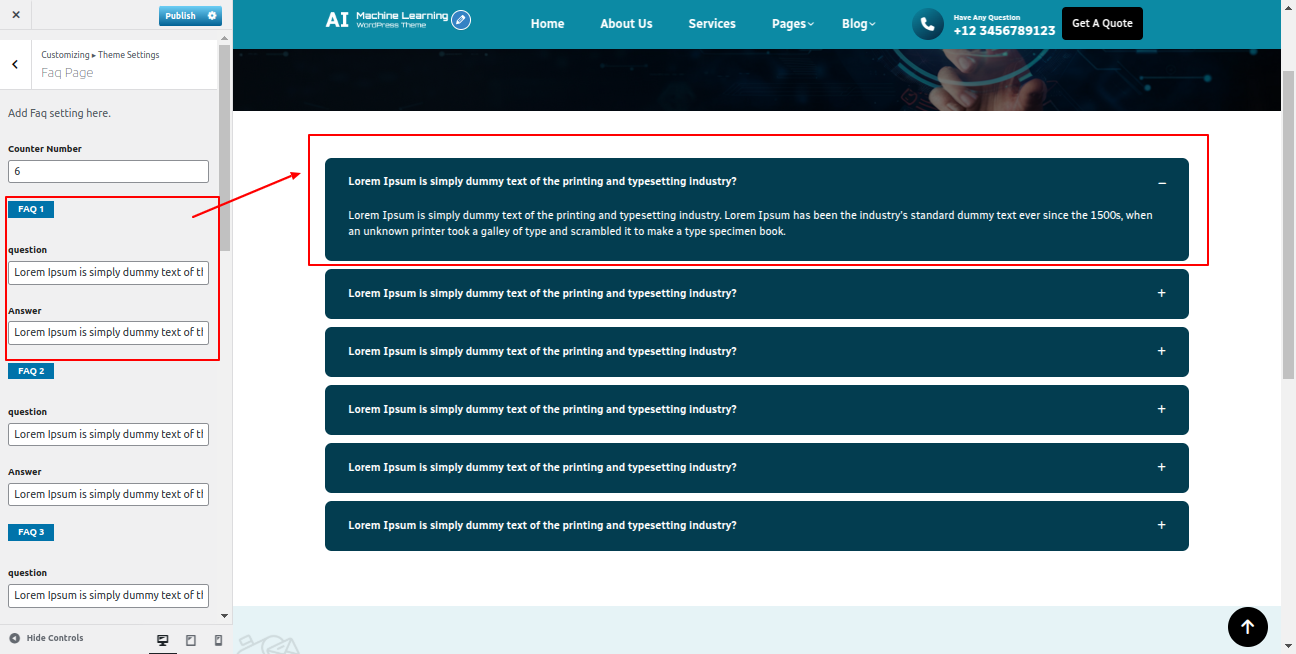This screenshot has width=1296, height=654.
Task: Click FAQ 3 question input field
Action: [x=108, y=595]
